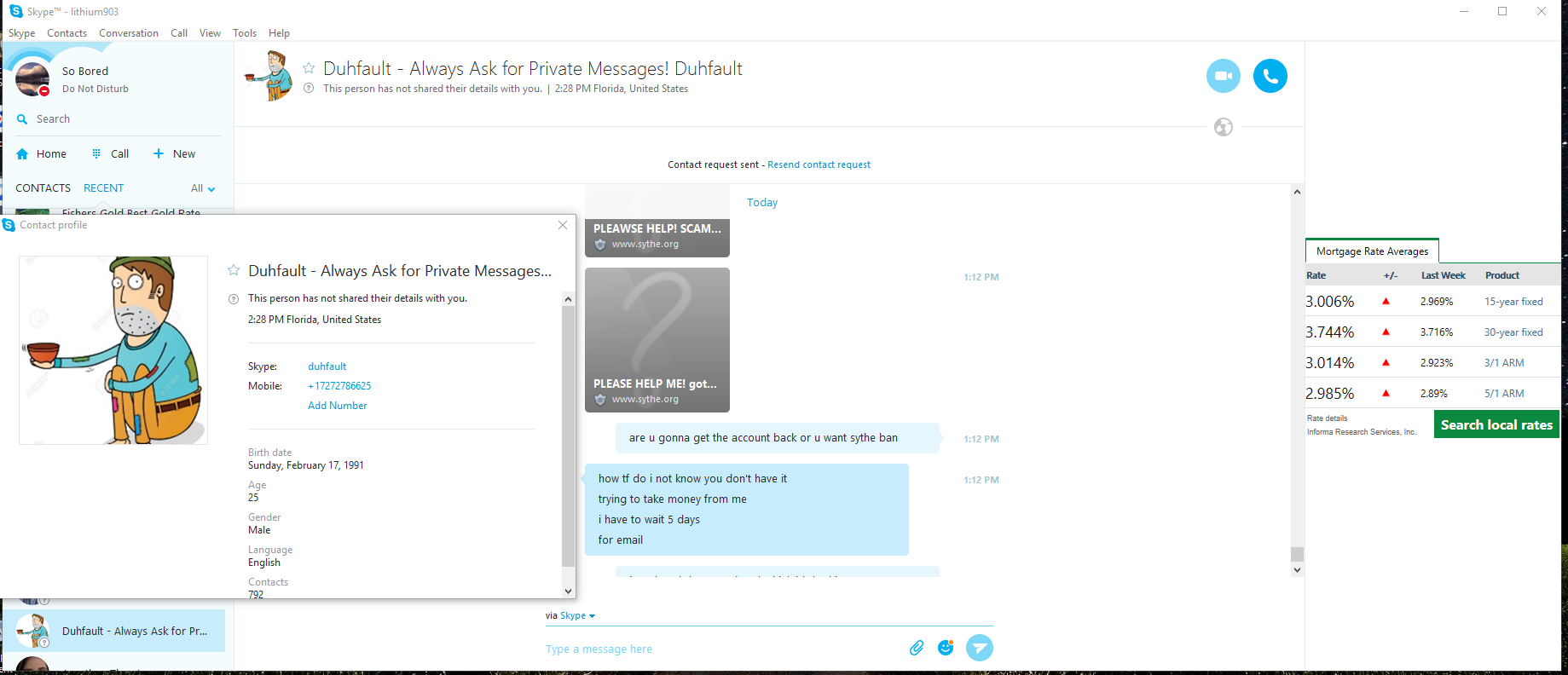Open the Skype menu
The image size is (1568, 675).
pyautogui.click(x=22, y=33)
